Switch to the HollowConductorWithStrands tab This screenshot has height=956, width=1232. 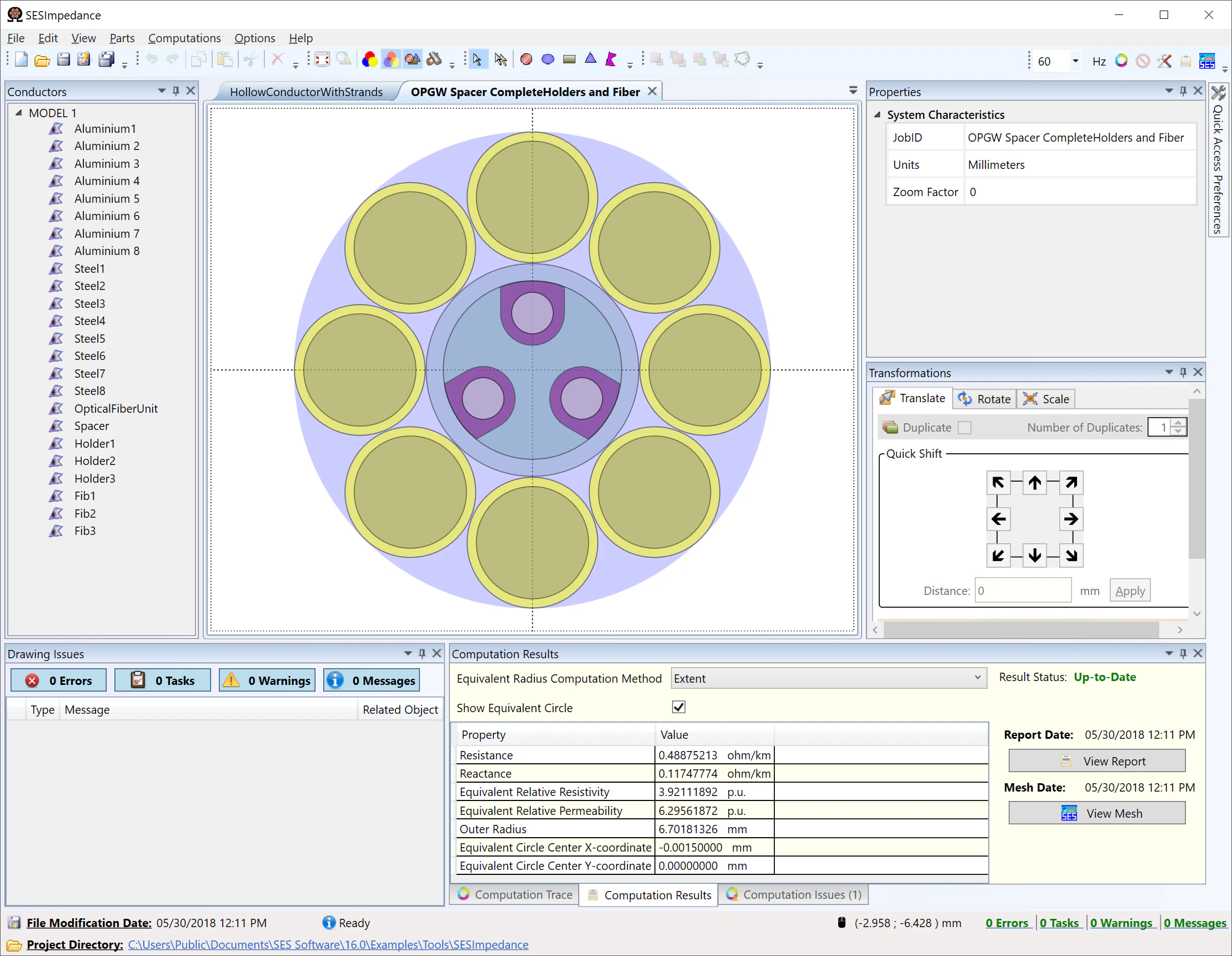pyautogui.click(x=306, y=91)
